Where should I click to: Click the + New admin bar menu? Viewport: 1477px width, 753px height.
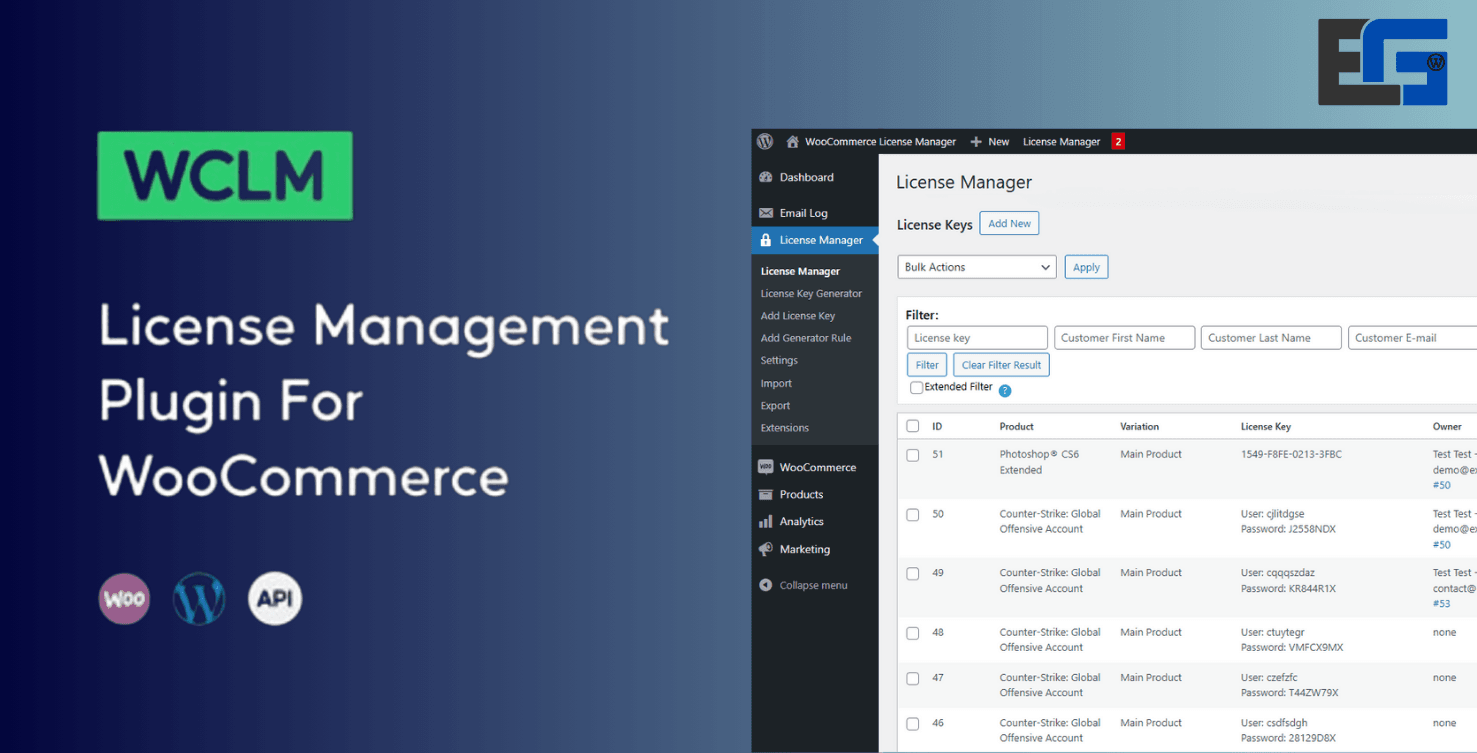tap(989, 142)
